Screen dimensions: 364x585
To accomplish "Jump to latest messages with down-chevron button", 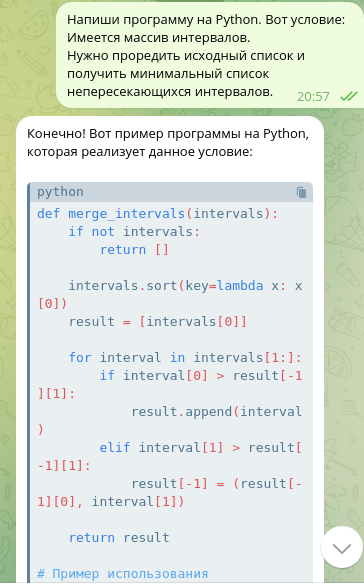I will [x=342, y=547].
